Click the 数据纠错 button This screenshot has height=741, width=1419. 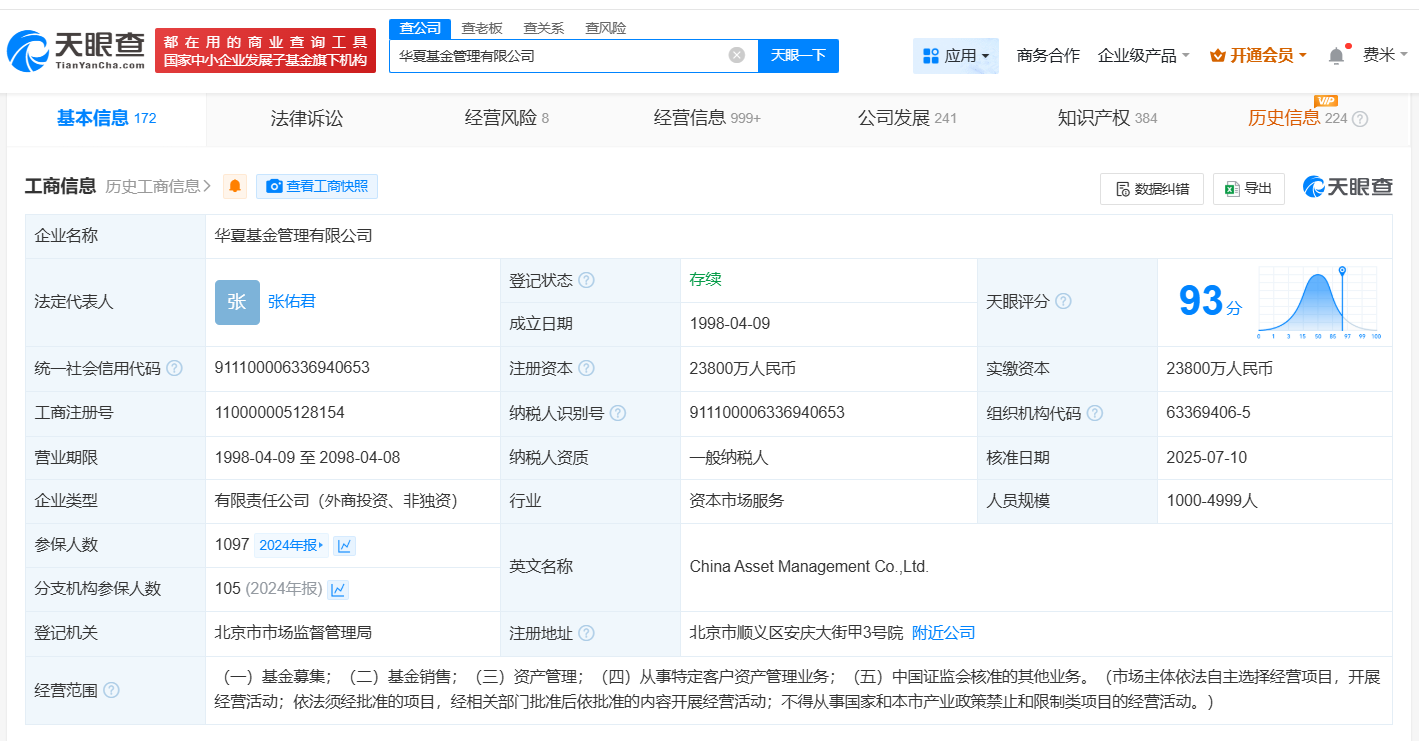pyautogui.click(x=1152, y=189)
